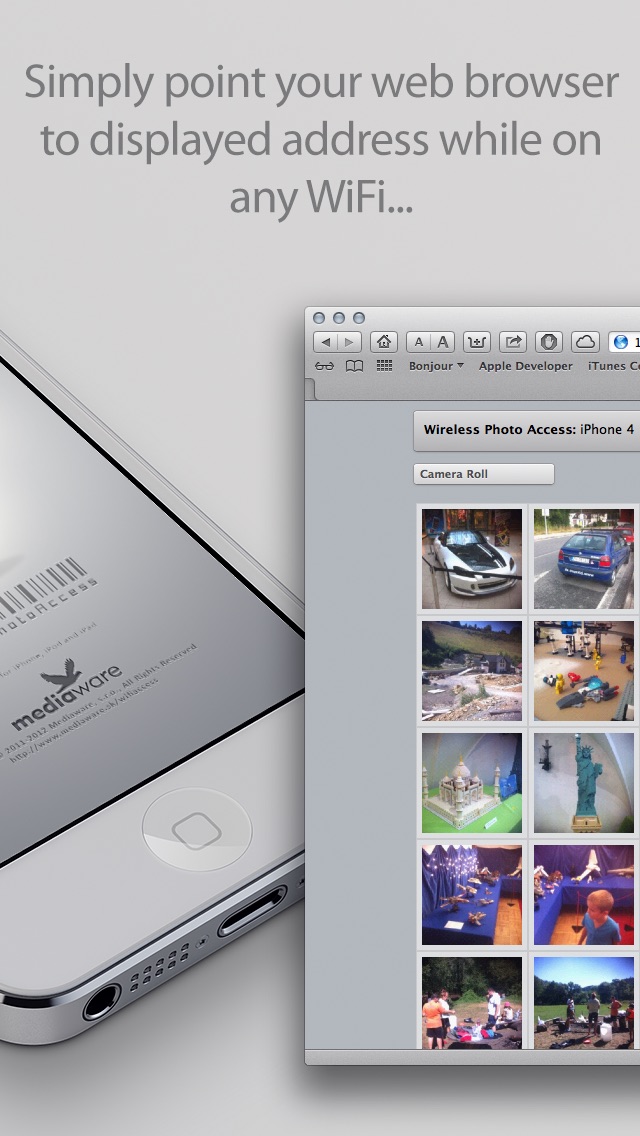Open Apple Developer bookmark
640x1136 pixels.
pos(525,366)
